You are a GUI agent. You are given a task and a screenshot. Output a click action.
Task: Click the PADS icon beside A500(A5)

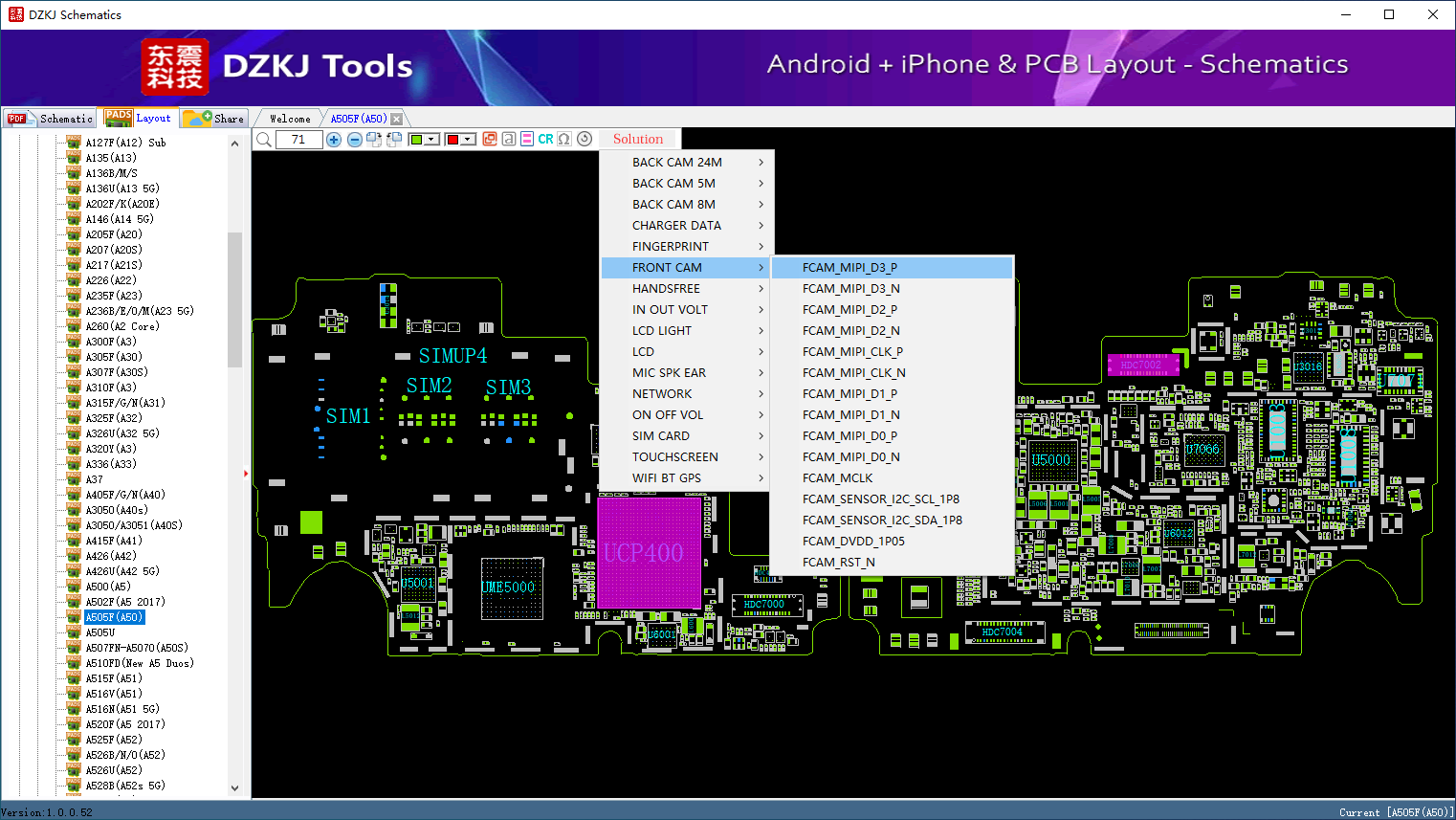tap(74, 587)
